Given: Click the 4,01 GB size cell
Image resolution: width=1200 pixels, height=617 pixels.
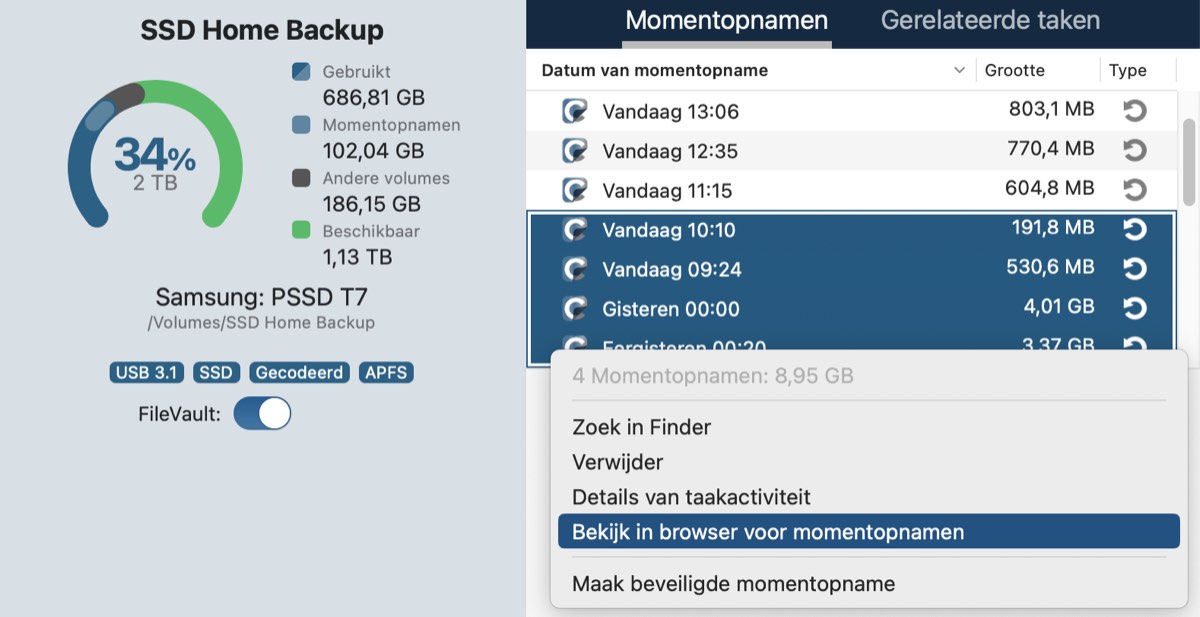Looking at the screenshot, I should point(1060,306).
